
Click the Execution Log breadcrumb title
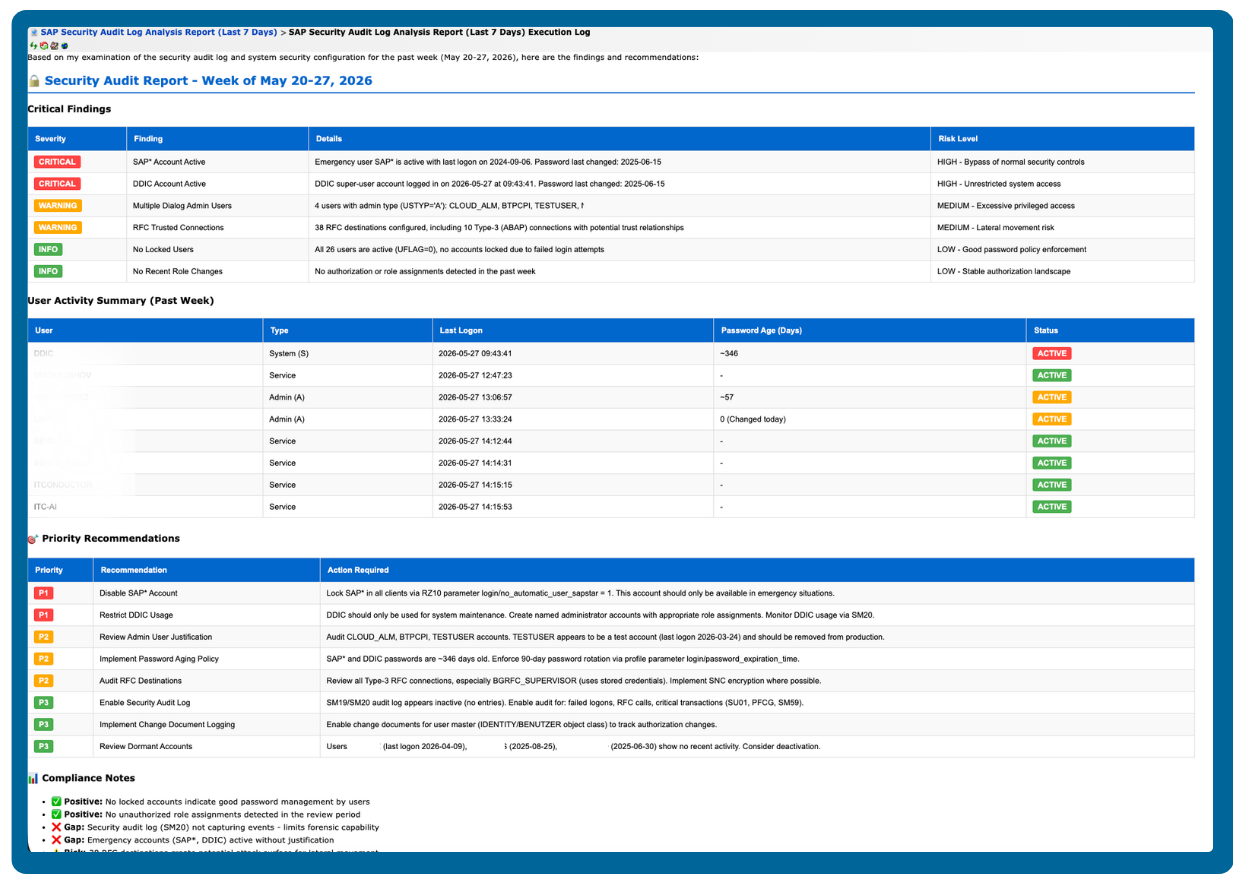(x=439, y=32)
